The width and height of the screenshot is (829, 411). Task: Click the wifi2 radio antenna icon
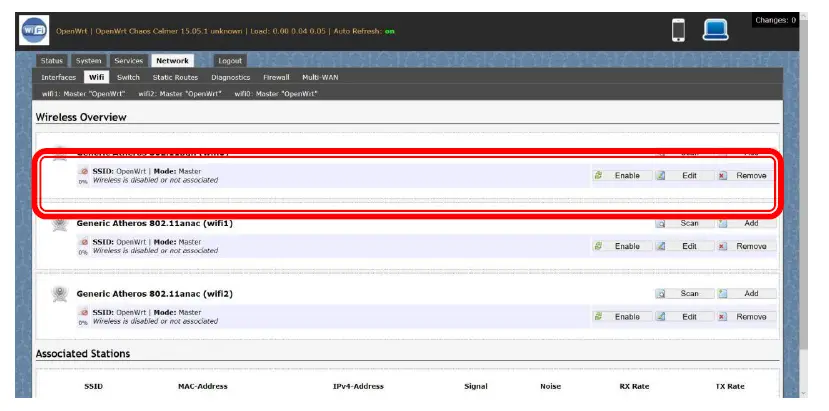tap(60, 294)
